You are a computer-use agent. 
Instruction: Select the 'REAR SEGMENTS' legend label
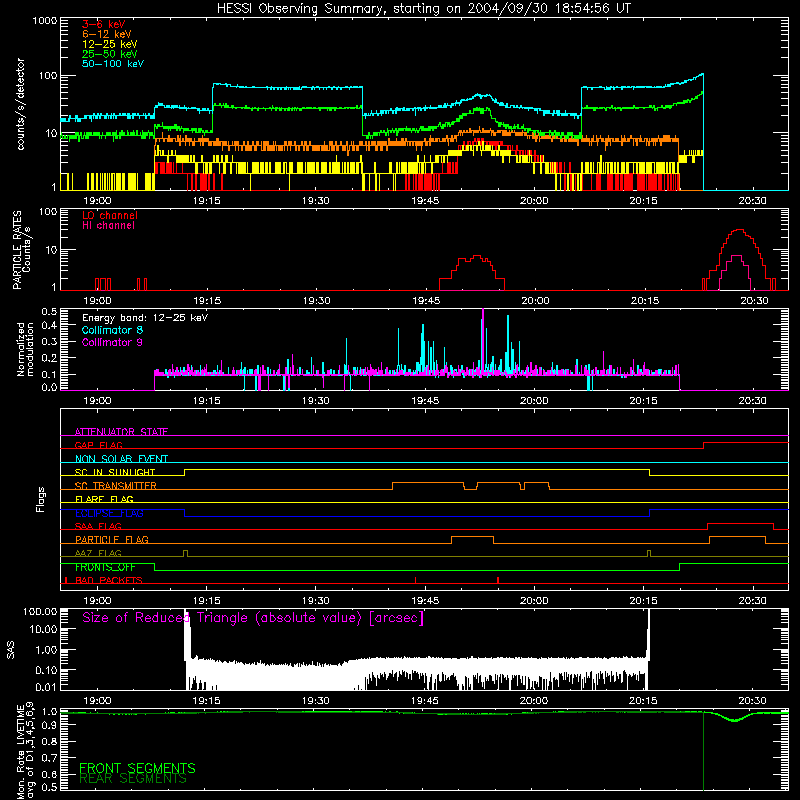pyautogui.click(x=133, y=779)
